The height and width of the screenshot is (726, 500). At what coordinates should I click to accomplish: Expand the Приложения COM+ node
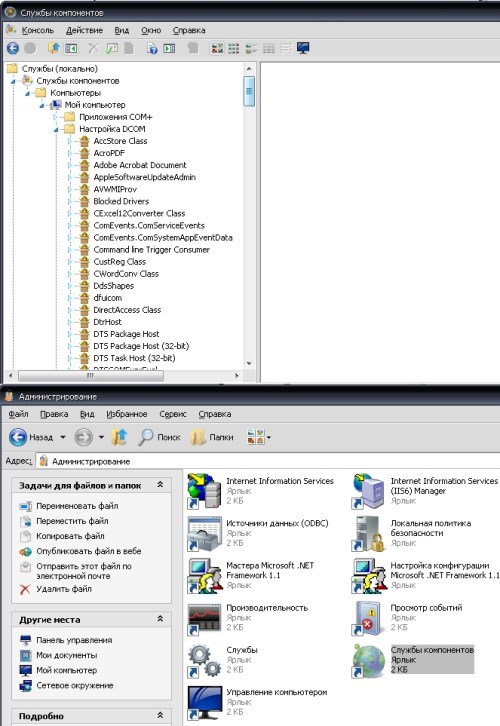pyautogui.click(x=55, y=117)
